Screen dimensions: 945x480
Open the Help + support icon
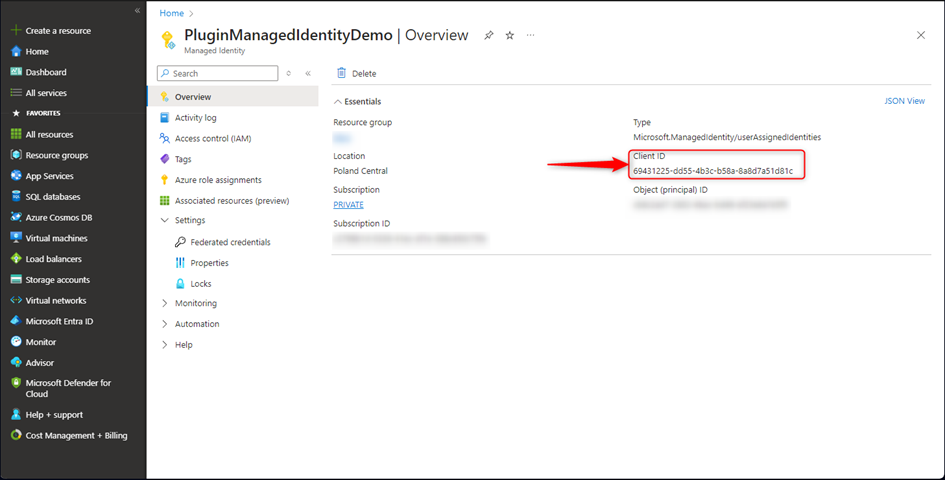(x=16, y=414)
